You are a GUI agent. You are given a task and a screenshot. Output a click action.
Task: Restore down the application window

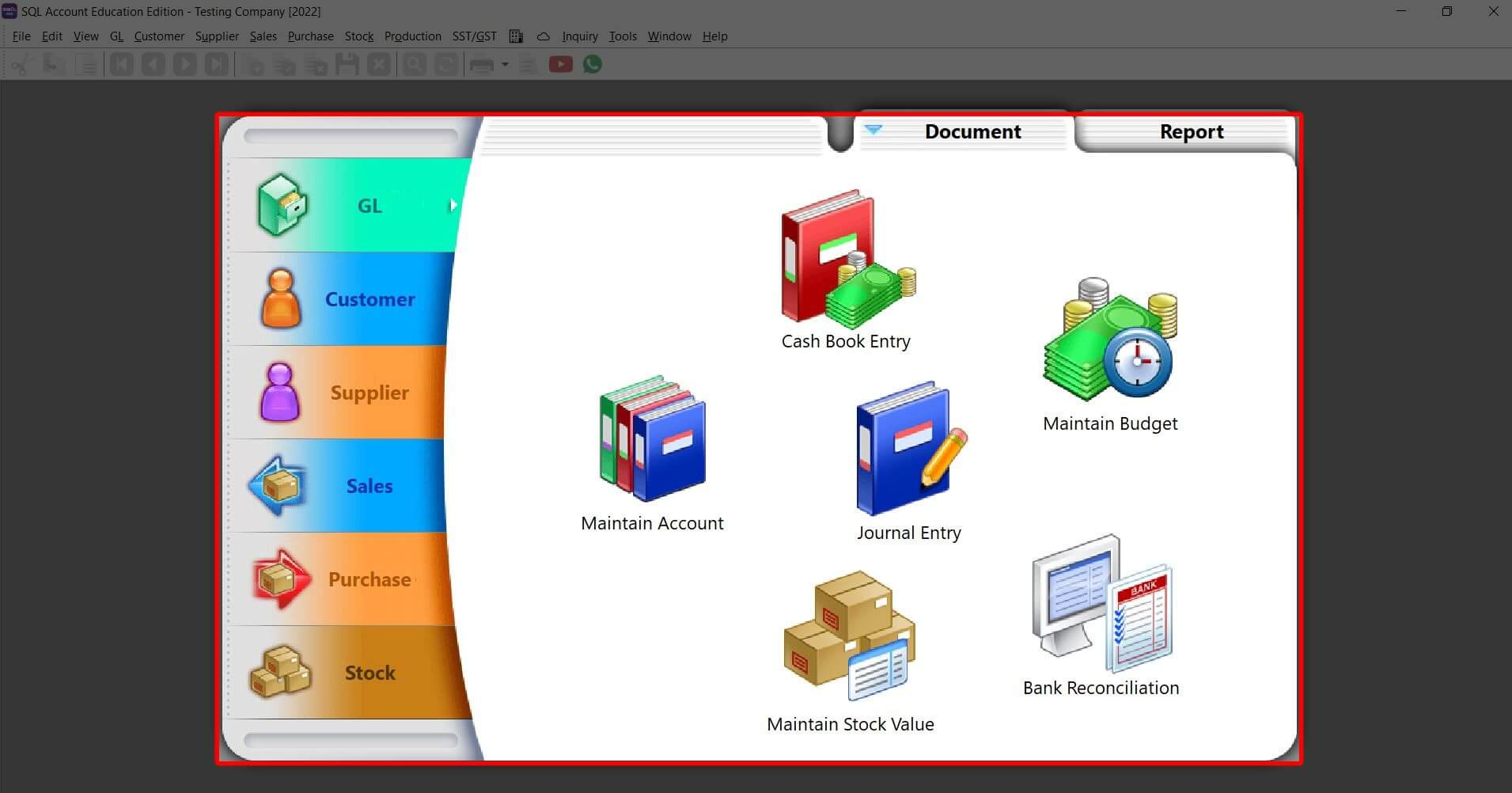(1446, 11)
